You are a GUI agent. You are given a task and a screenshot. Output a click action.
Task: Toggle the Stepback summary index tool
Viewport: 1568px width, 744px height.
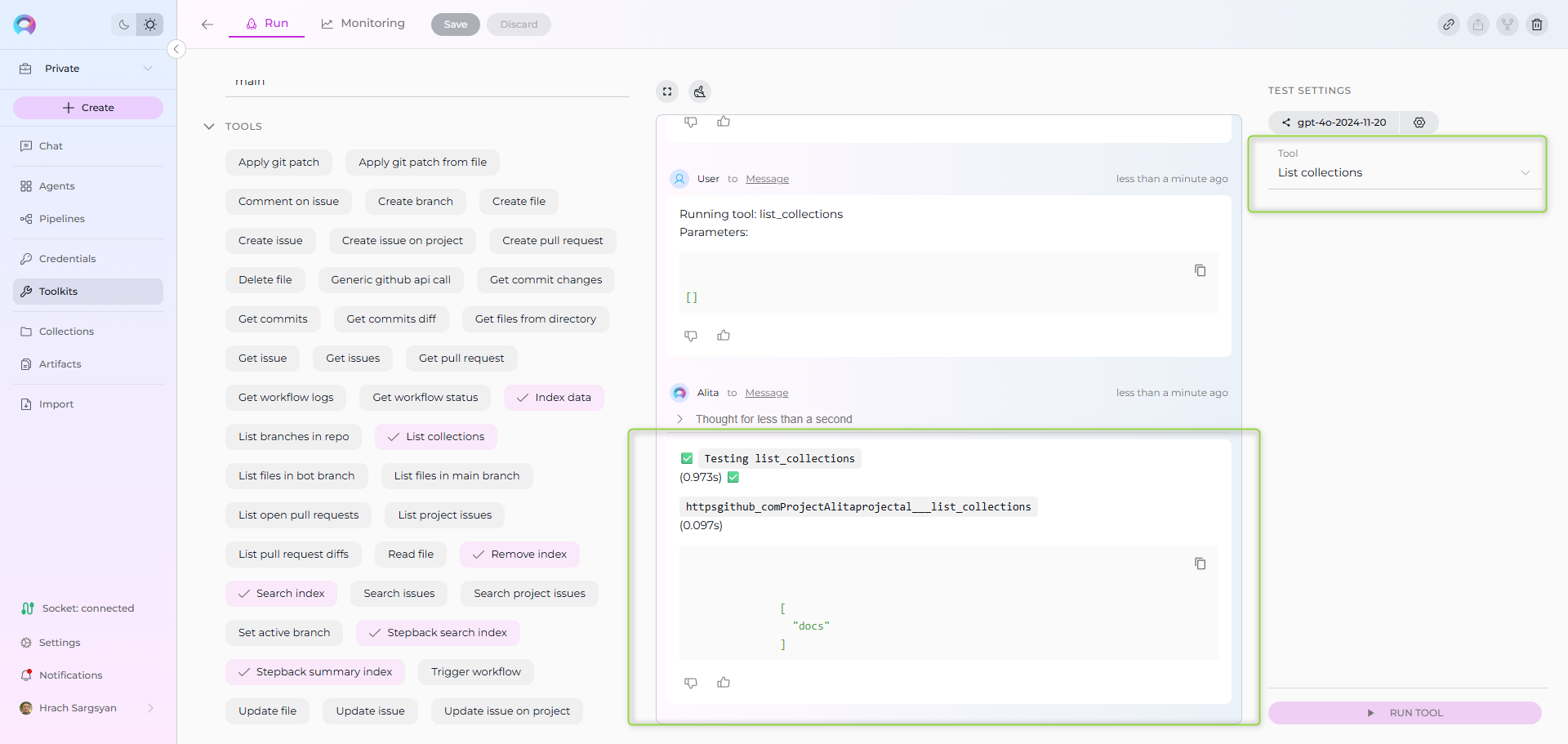point(315,672)
